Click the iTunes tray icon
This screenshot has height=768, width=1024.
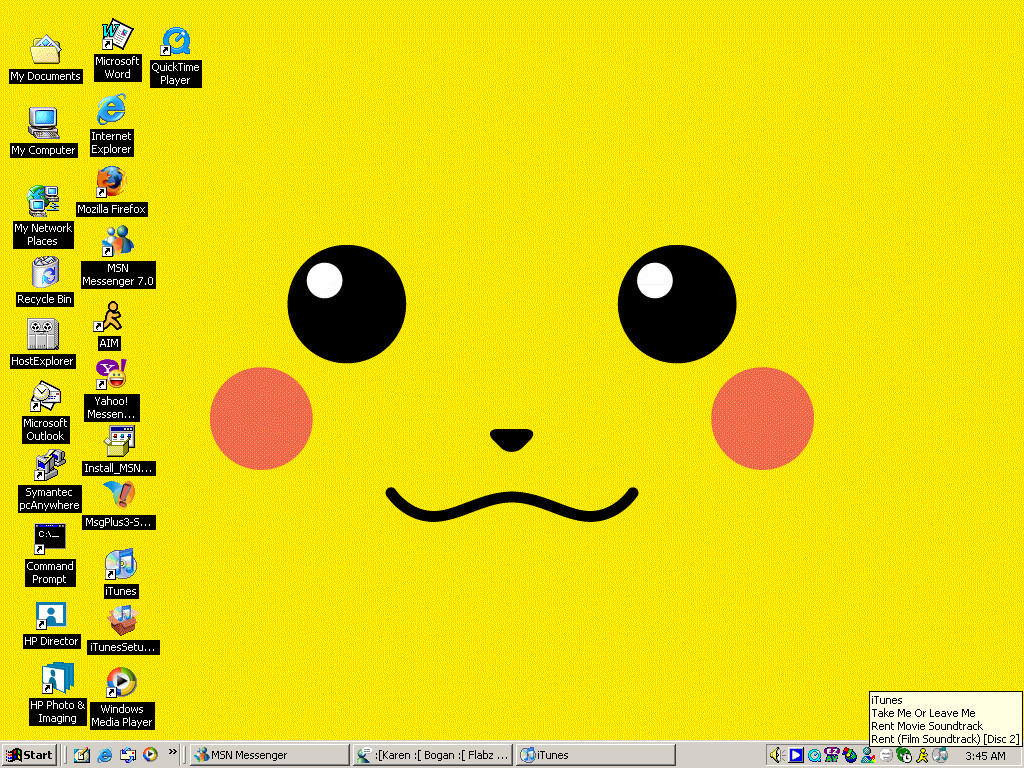click(x=940, y=754)
